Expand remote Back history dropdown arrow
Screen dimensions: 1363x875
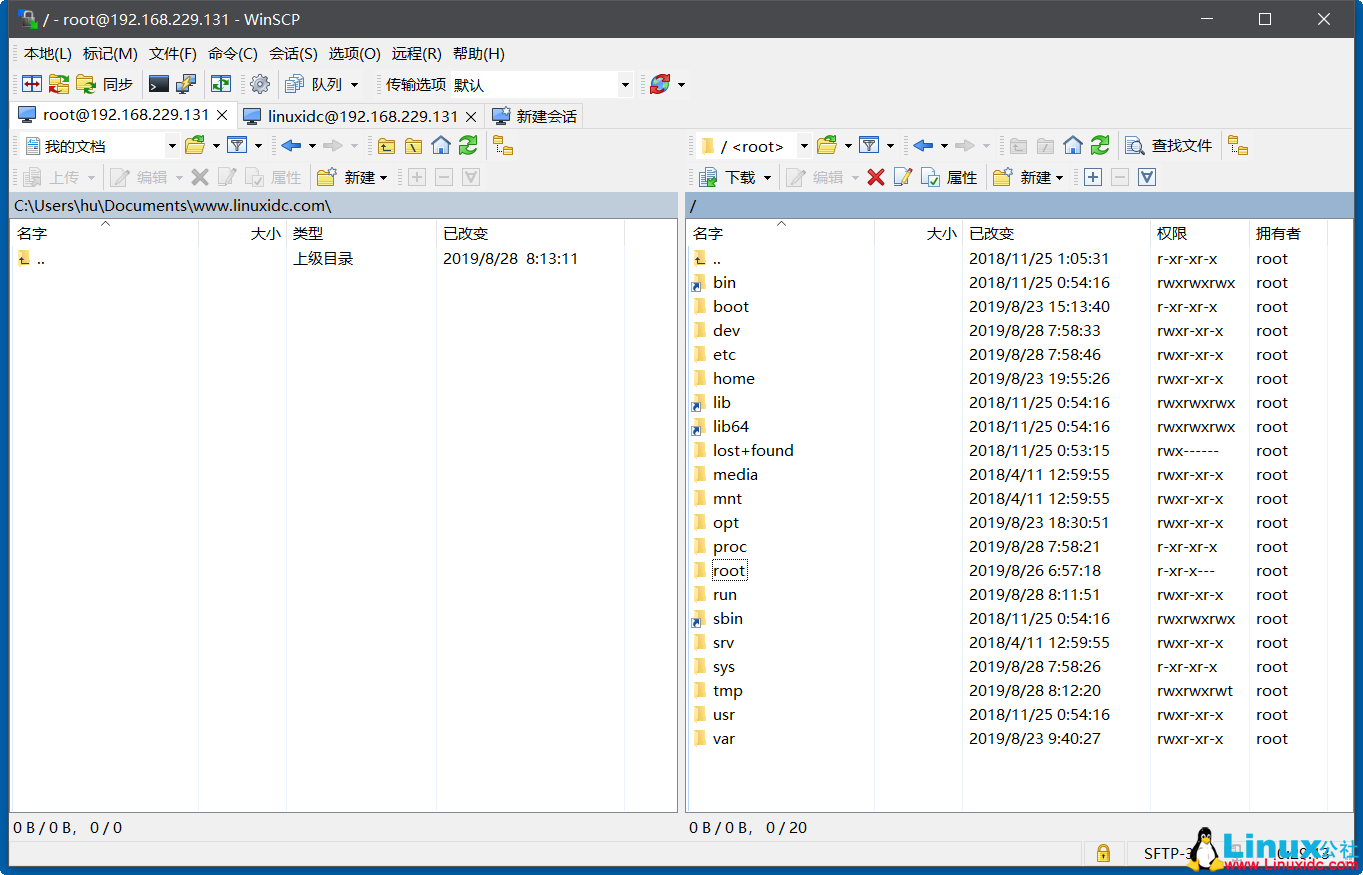click(943, 146)
